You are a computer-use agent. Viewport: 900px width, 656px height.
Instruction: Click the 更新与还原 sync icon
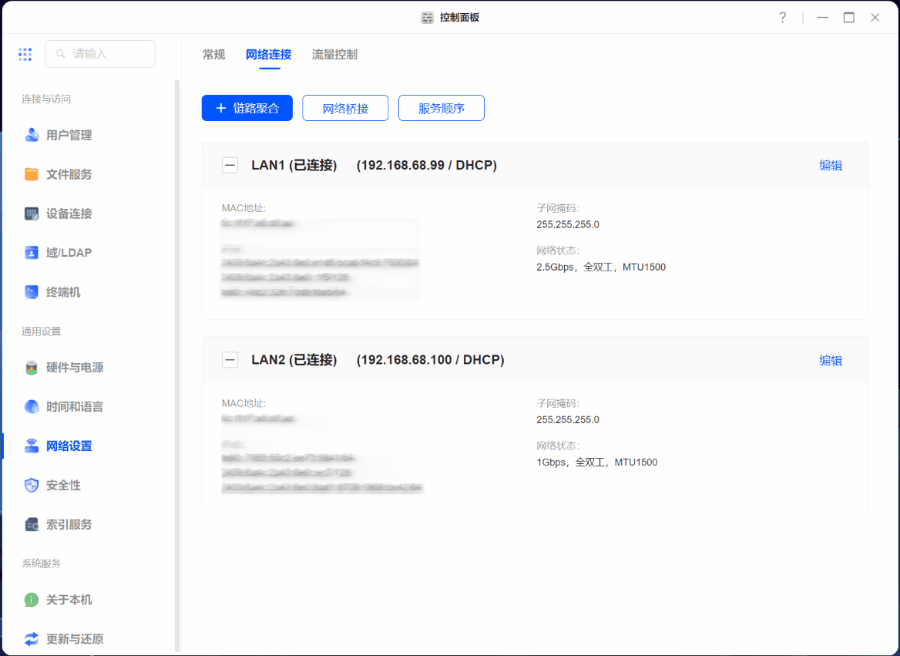[x=32, y=639]
